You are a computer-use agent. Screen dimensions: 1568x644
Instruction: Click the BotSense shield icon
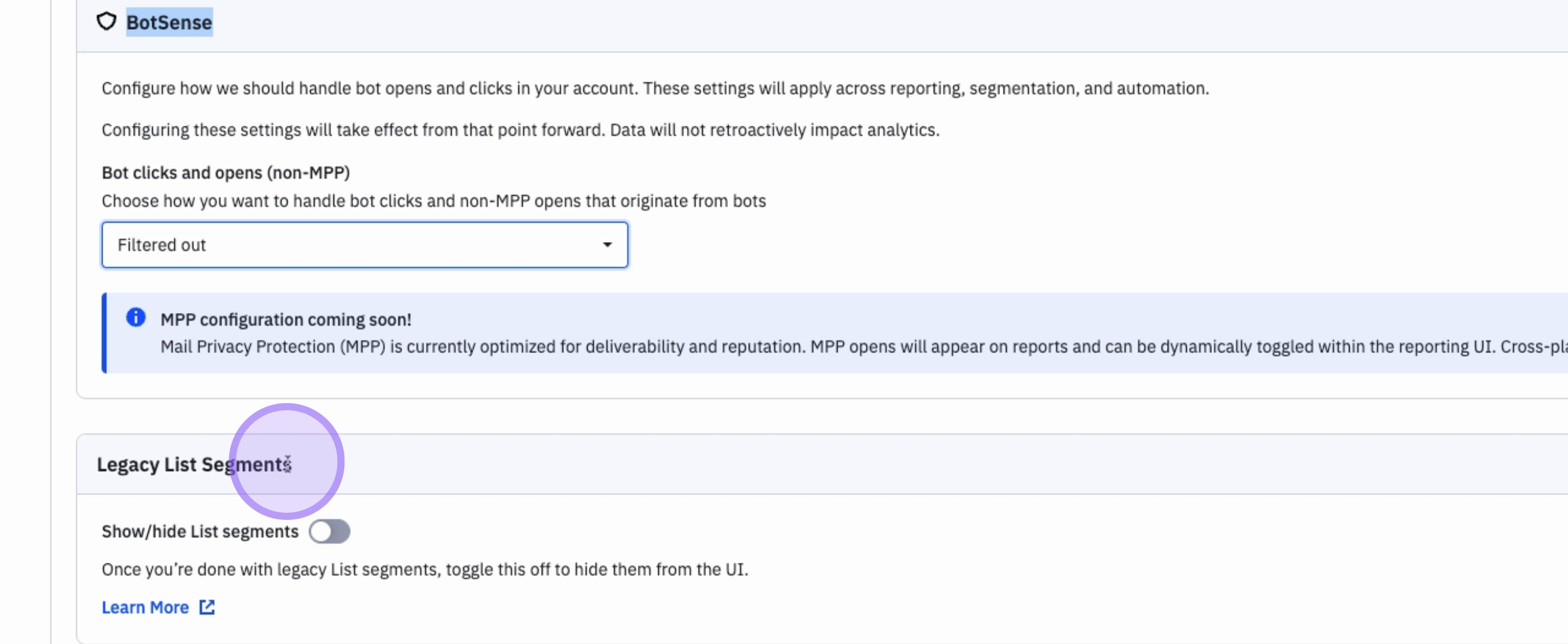pyautogui.click(x=106, y=22)
